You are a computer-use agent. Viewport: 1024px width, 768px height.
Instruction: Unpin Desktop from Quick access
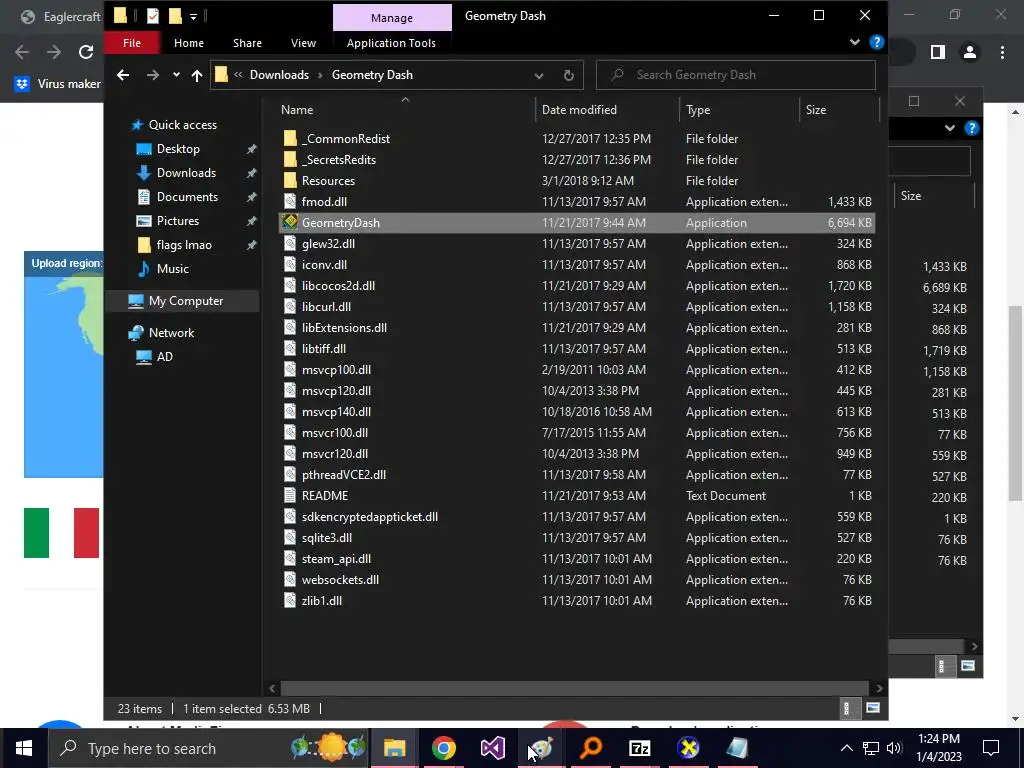click(251, 149)
